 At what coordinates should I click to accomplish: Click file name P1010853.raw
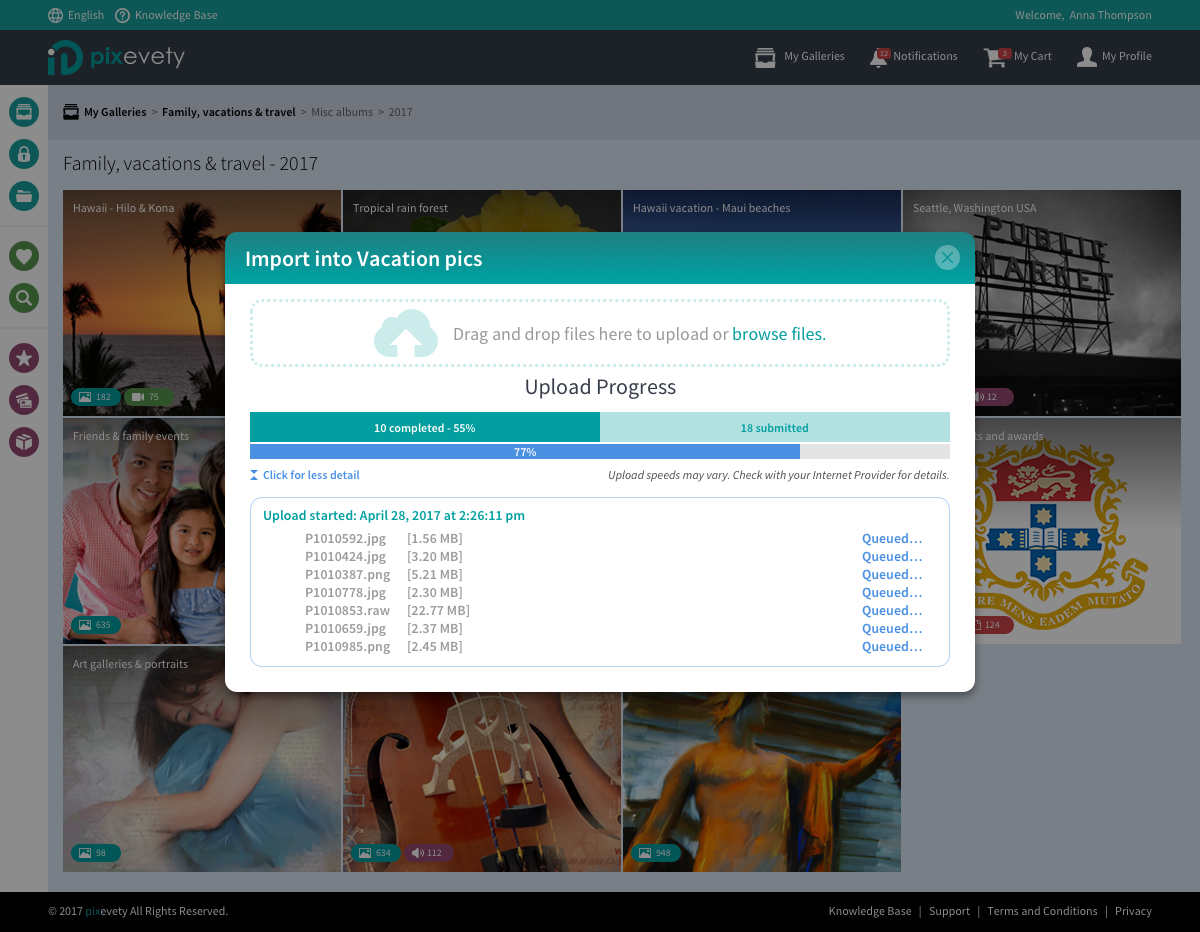(x=347, y=610)
